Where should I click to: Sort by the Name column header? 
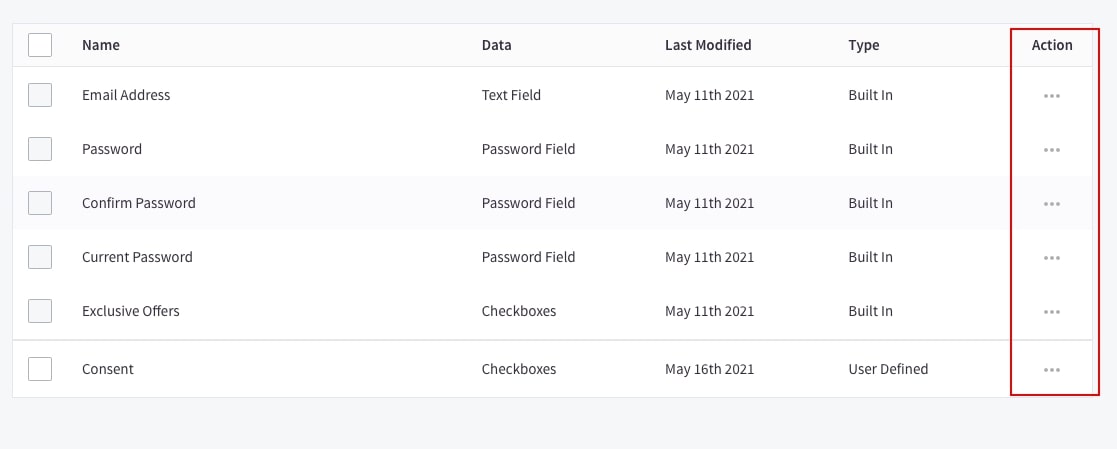coord(101,45)
